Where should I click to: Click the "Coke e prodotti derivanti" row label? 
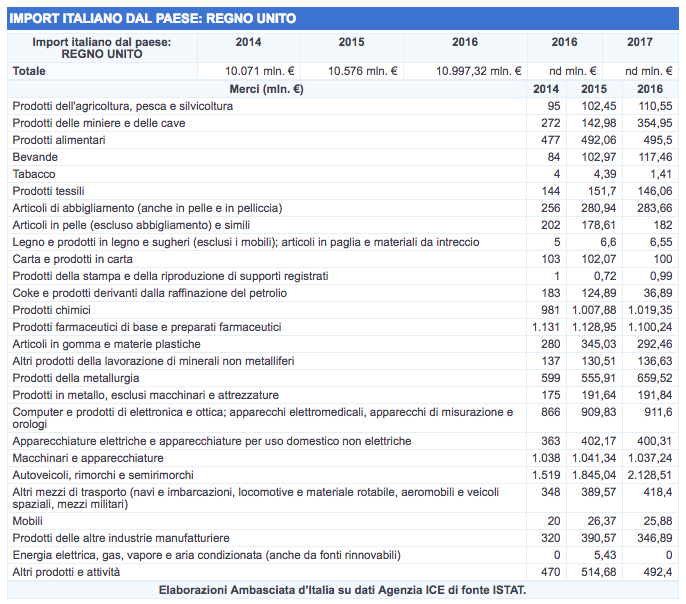coord(149,293)
